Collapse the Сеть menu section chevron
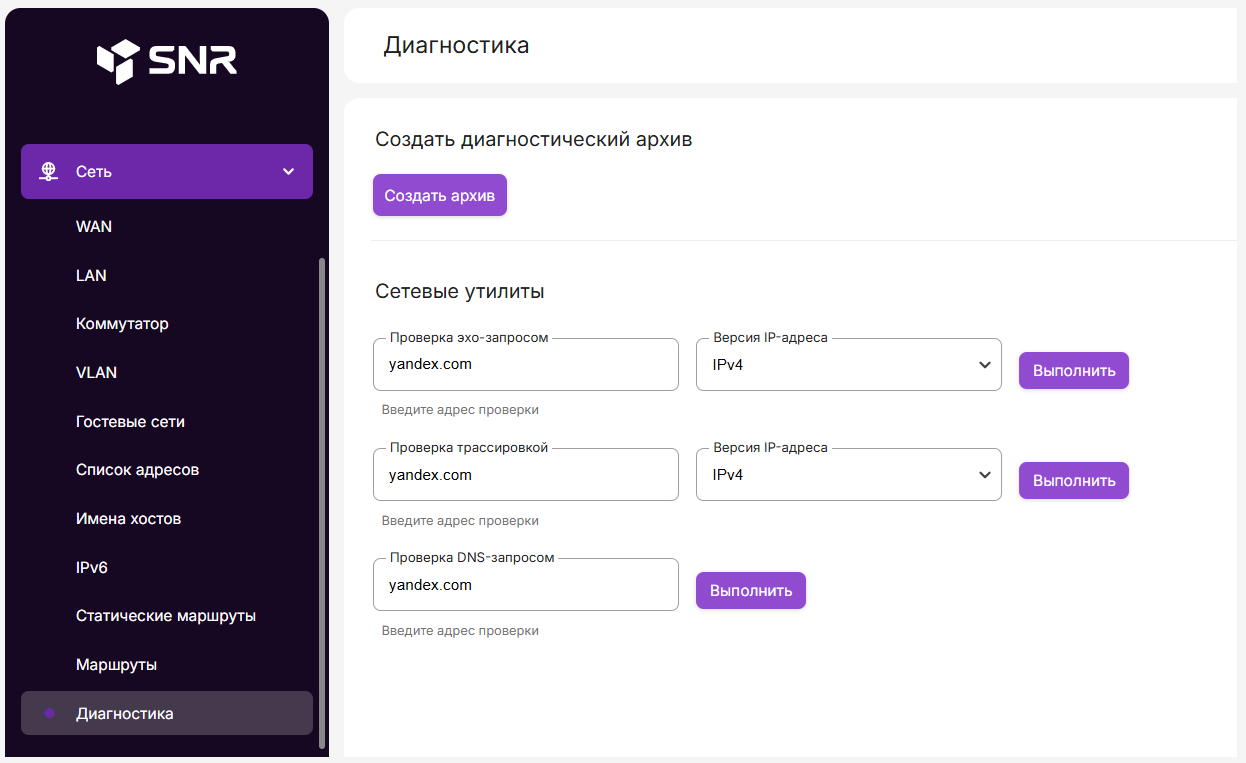 coord(289,171)
